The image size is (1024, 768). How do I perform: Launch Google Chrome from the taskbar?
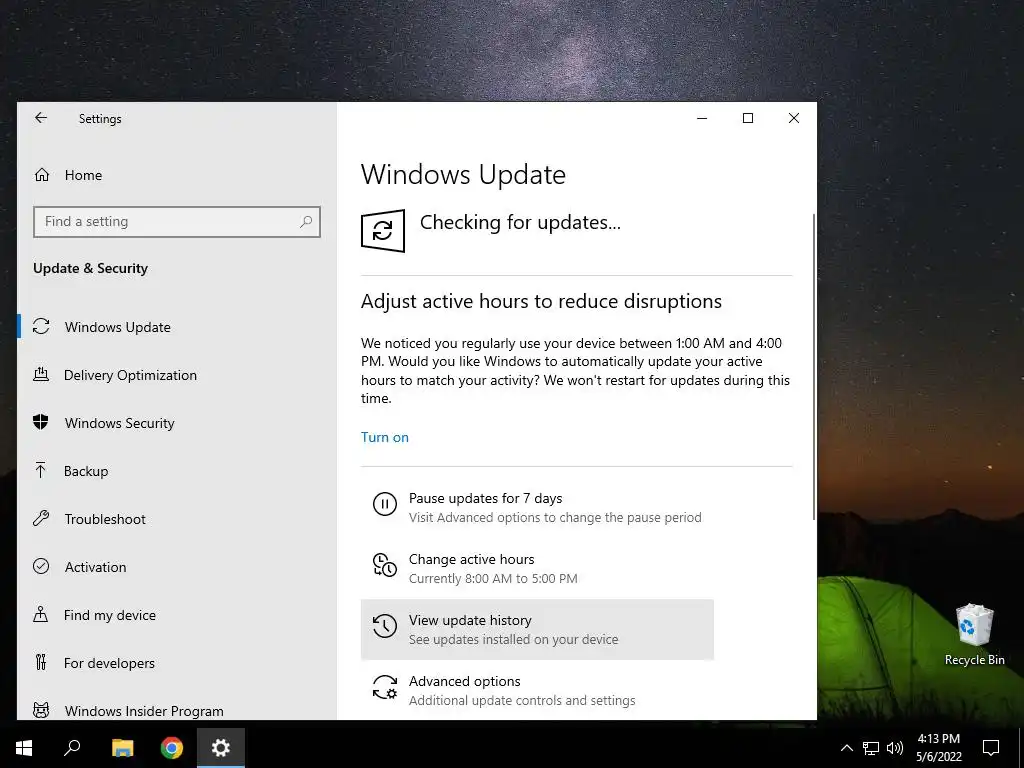172,748
